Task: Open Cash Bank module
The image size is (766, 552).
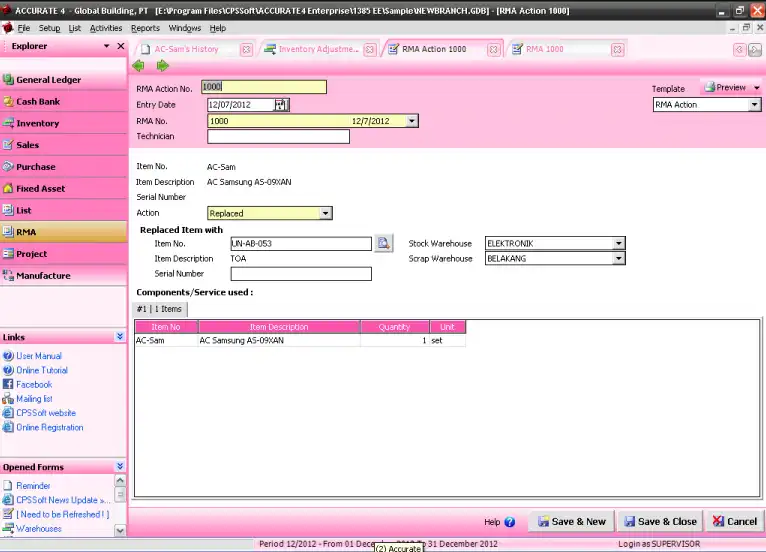Action: (x=64, y=102)
